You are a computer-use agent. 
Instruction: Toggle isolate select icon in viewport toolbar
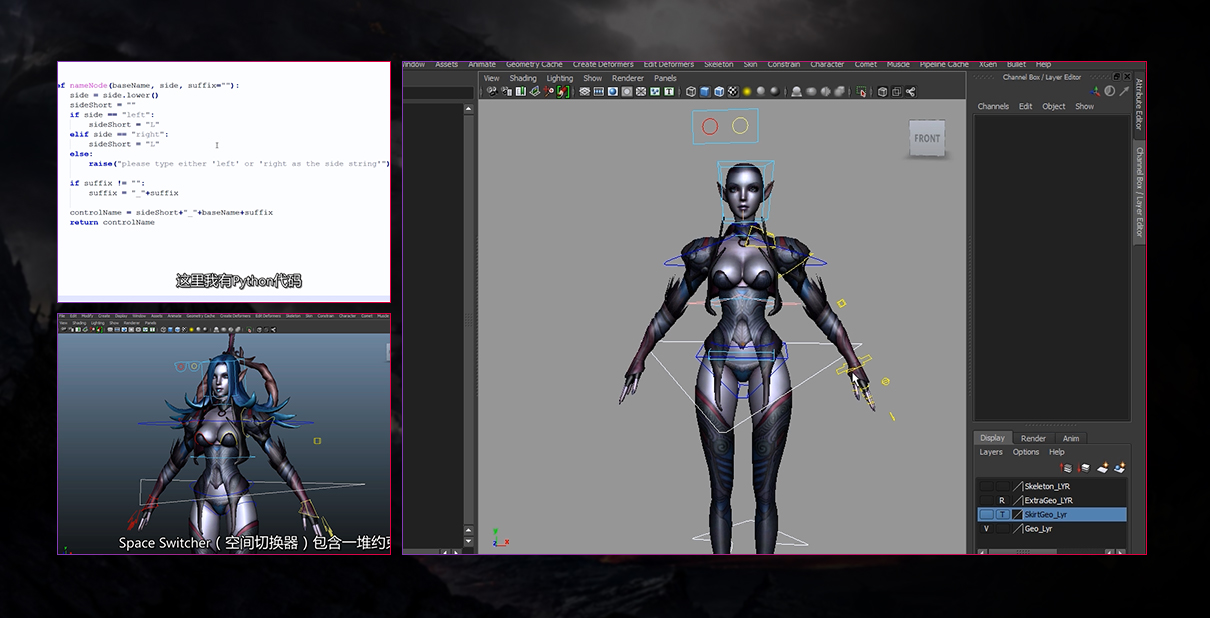point(861,92)
